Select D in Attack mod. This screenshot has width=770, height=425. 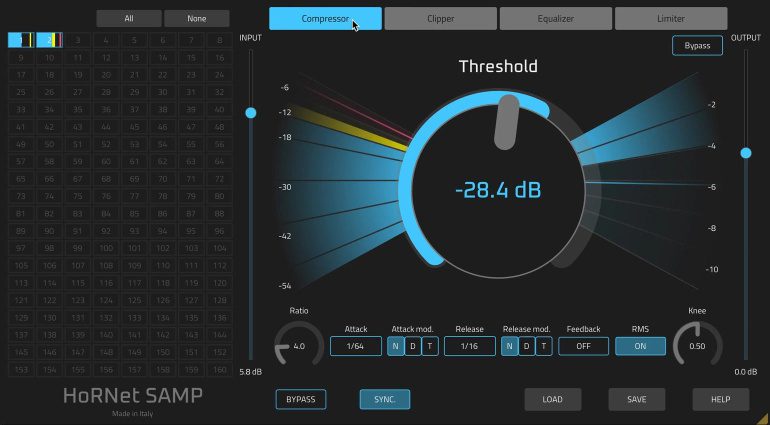tap(412, 346)
